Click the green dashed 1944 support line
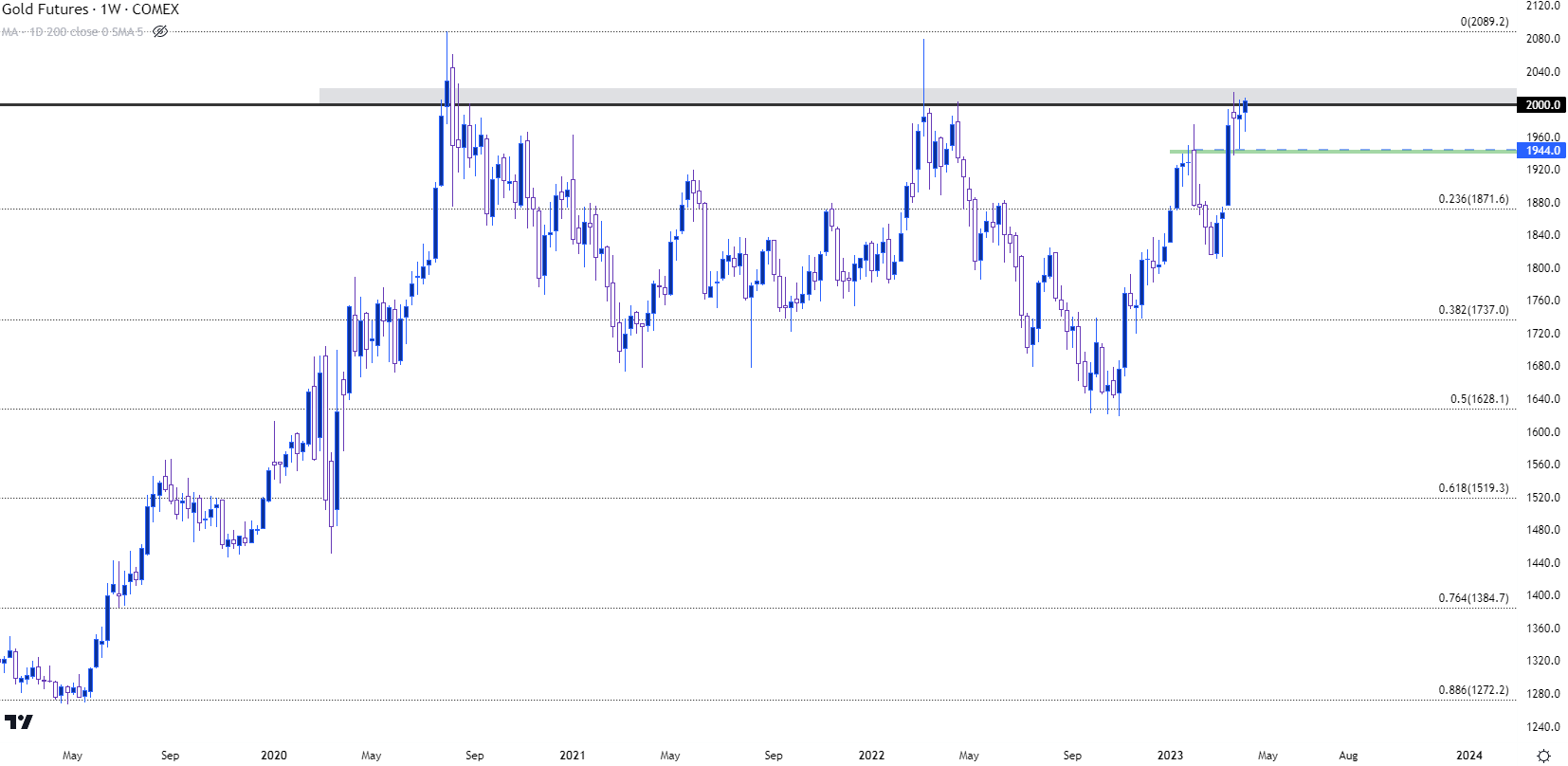Viewport: 1568px width, 766px height. (1375, 151)
